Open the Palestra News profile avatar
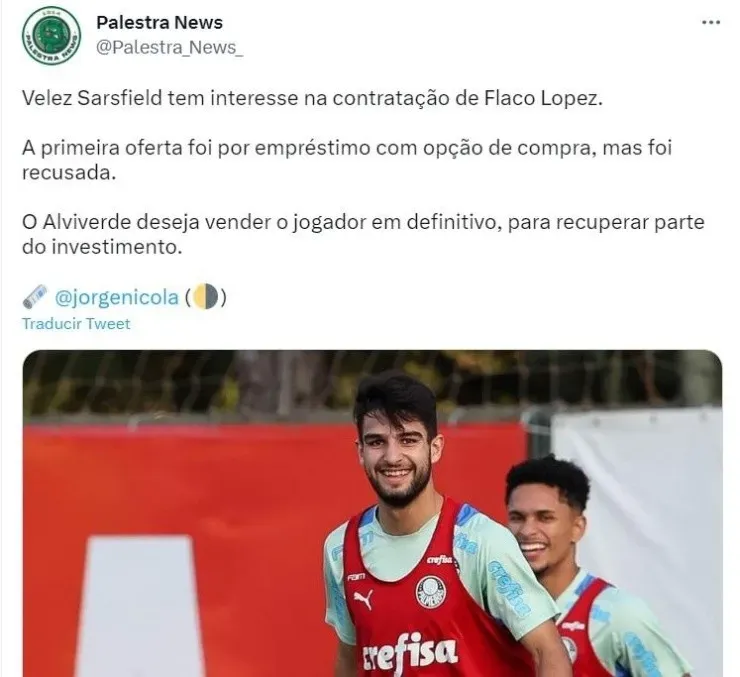The width and height of the screenshot is (740, 677). tap(51, 35)
